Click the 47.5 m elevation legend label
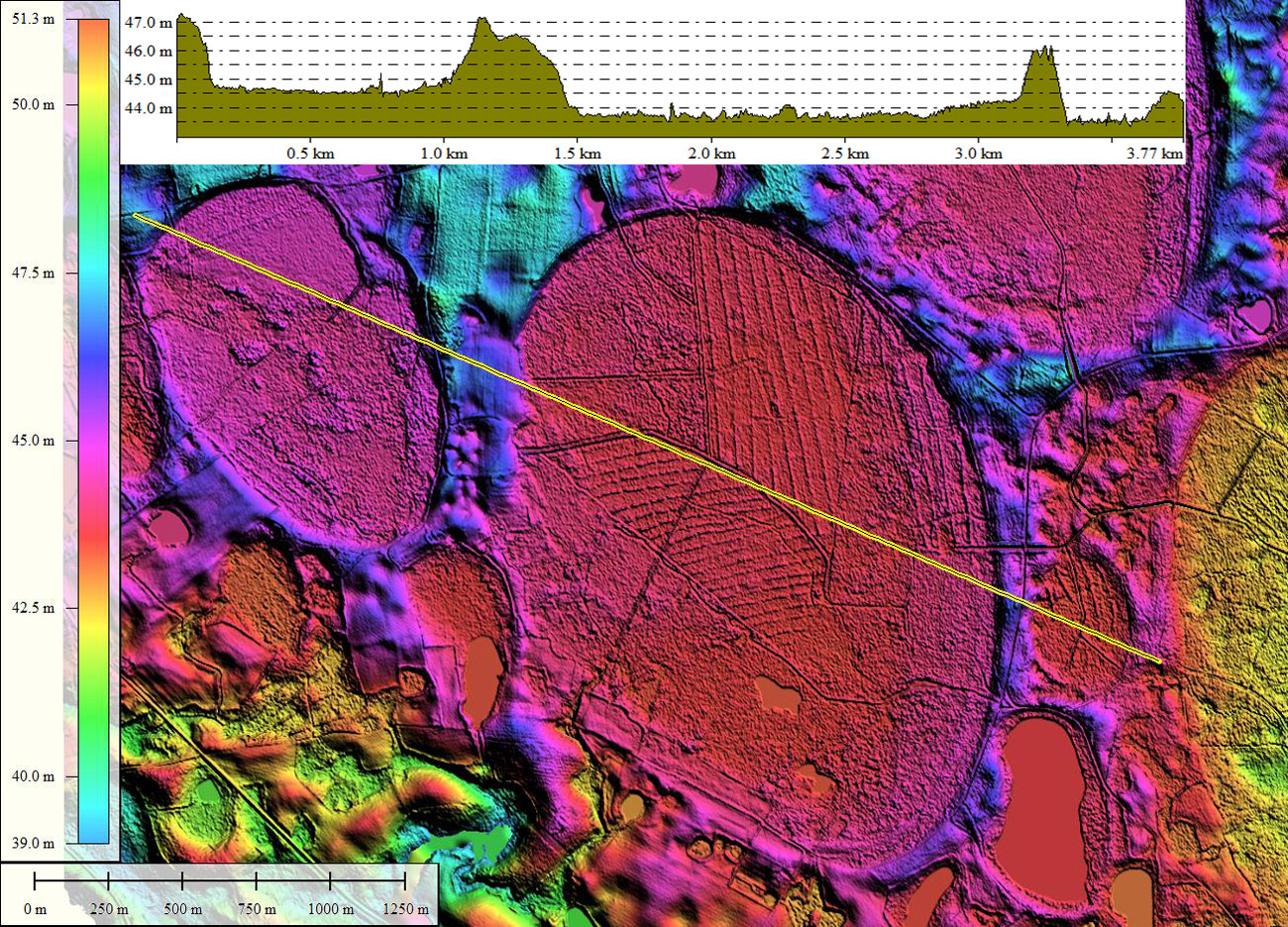The height and width of the screenshot is (927, 1288). (34, 272)
